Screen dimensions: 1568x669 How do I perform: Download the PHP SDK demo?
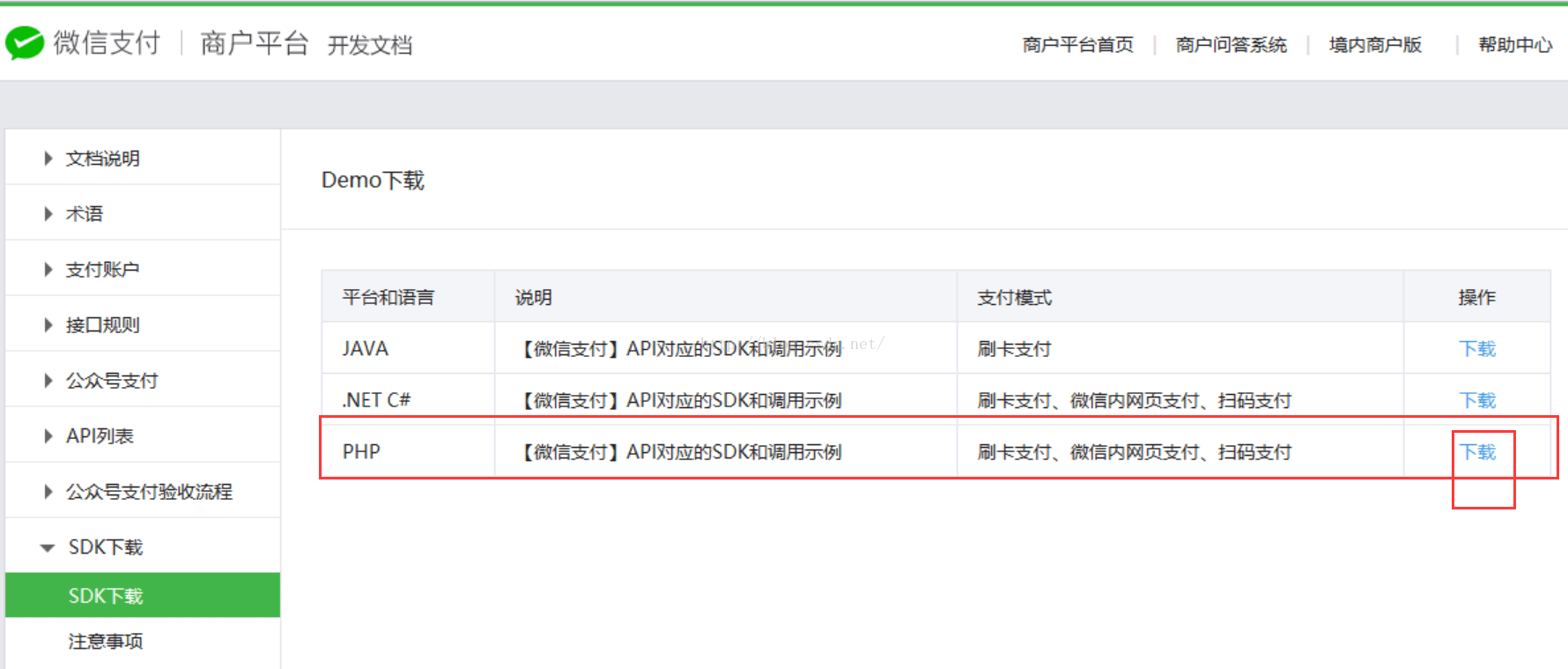pos(1477,452)
